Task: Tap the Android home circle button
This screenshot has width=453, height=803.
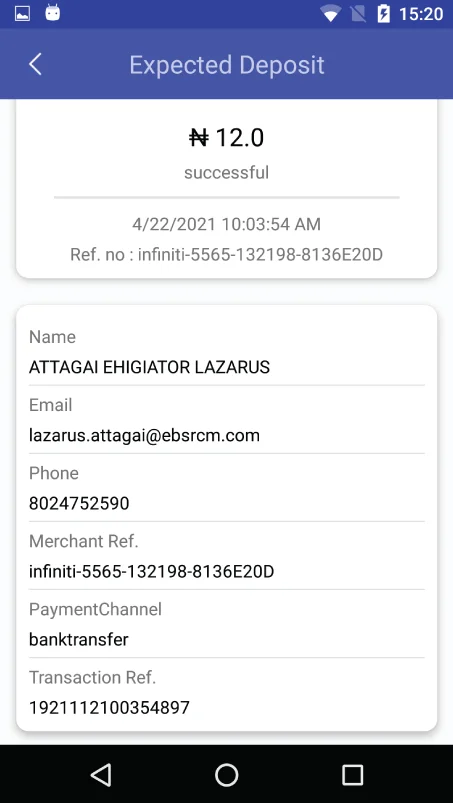Action: coord(226,774)
